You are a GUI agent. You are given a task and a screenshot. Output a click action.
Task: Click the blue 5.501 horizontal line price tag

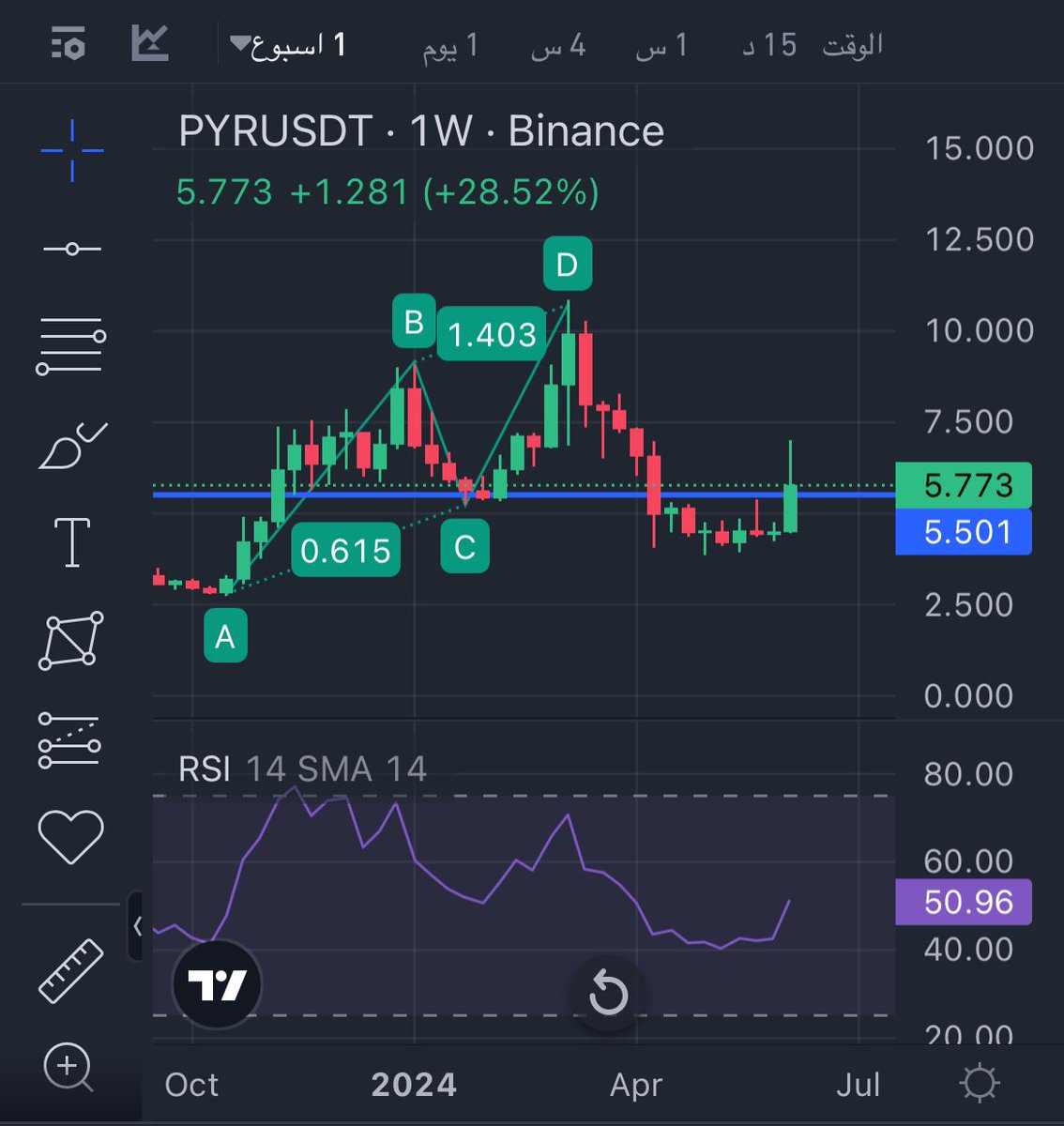point(964,532)
